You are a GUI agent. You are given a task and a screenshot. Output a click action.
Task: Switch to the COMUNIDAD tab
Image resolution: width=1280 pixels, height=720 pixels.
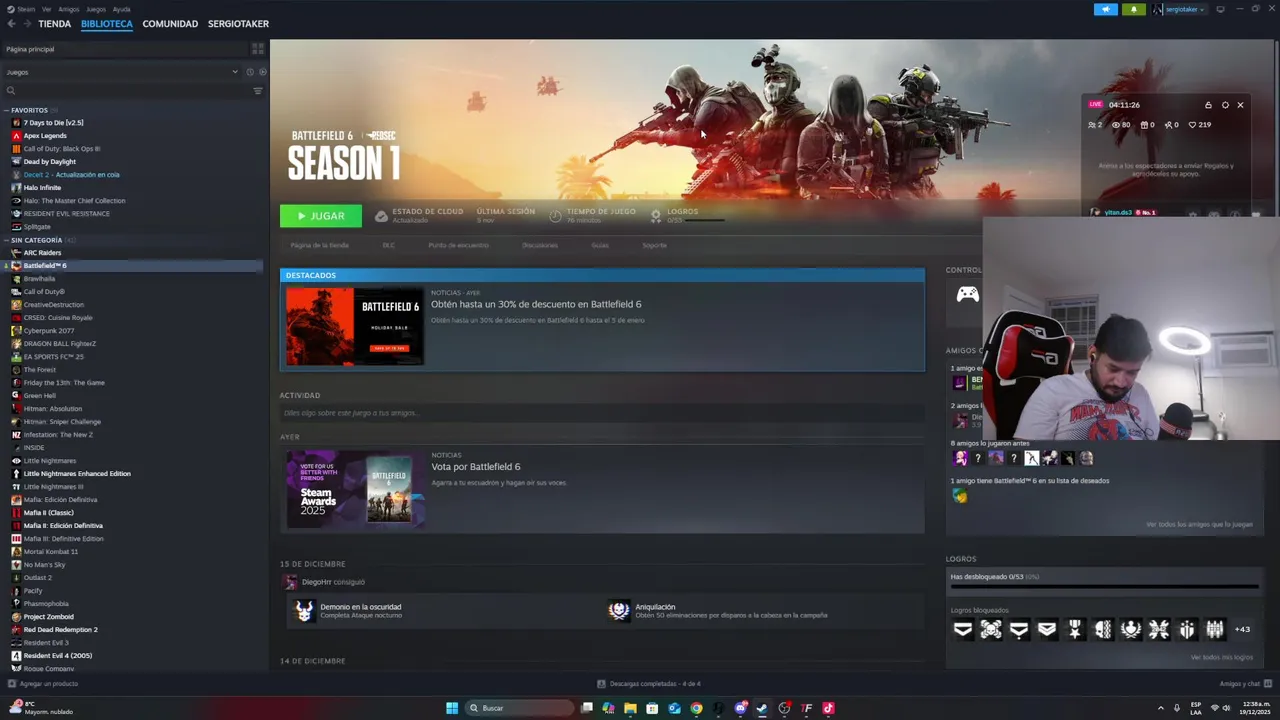(170, 24)
